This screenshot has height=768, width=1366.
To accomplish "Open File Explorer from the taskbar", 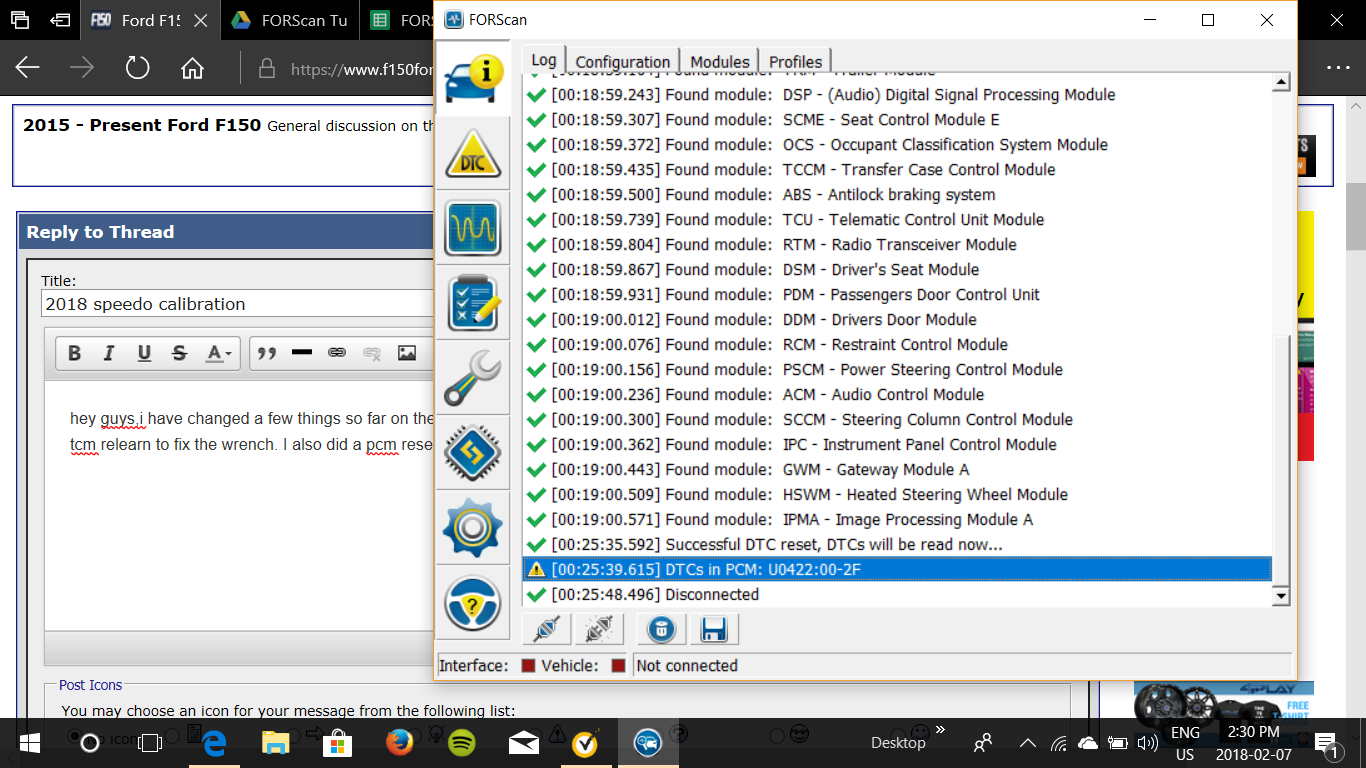I will coord(275,743).
